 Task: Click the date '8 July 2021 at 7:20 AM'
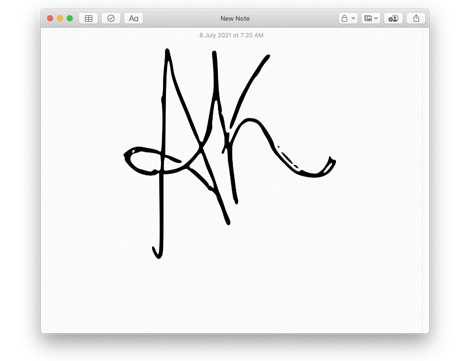click(x=231, y=35)
